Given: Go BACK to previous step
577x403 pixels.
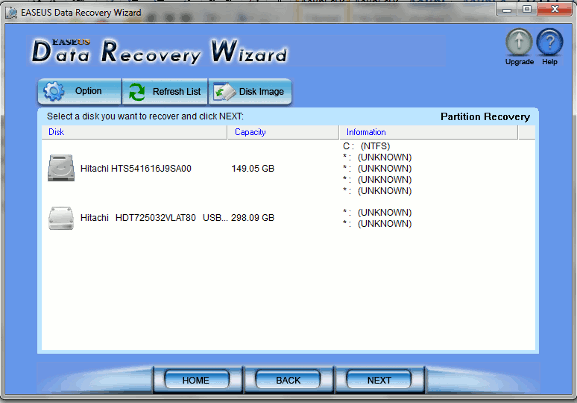Looking at the screenshot, I should (288, 379).
